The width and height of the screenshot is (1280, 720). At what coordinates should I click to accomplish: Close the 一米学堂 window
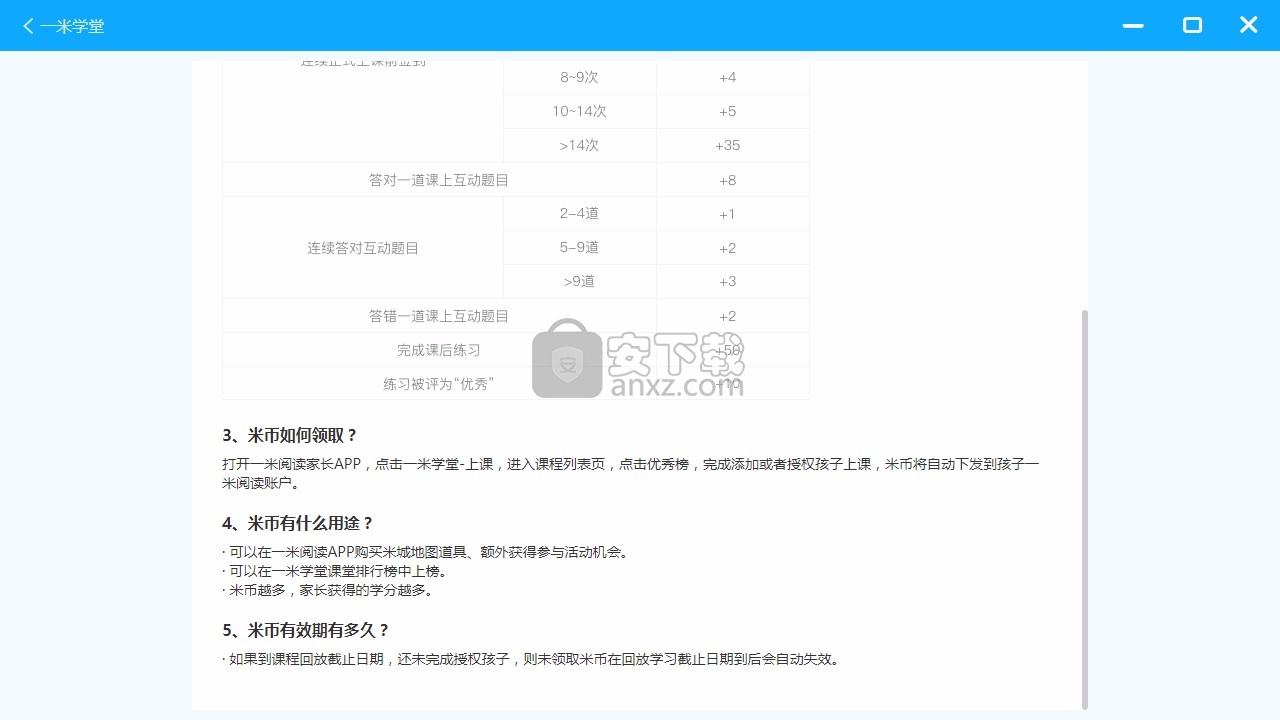coord(1248,26)
